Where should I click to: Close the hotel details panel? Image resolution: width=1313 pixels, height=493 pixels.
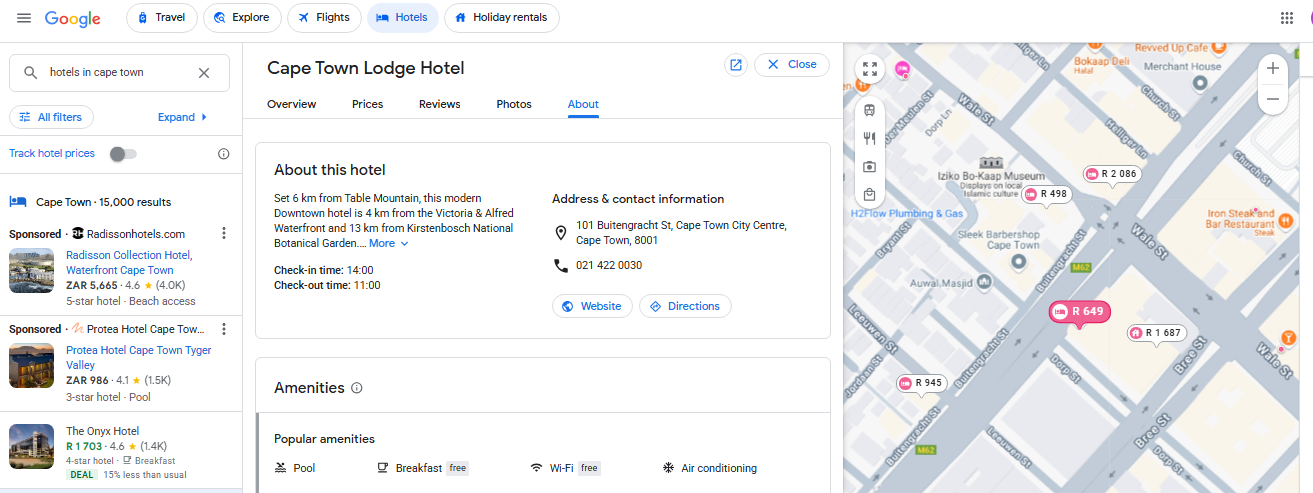792,64
